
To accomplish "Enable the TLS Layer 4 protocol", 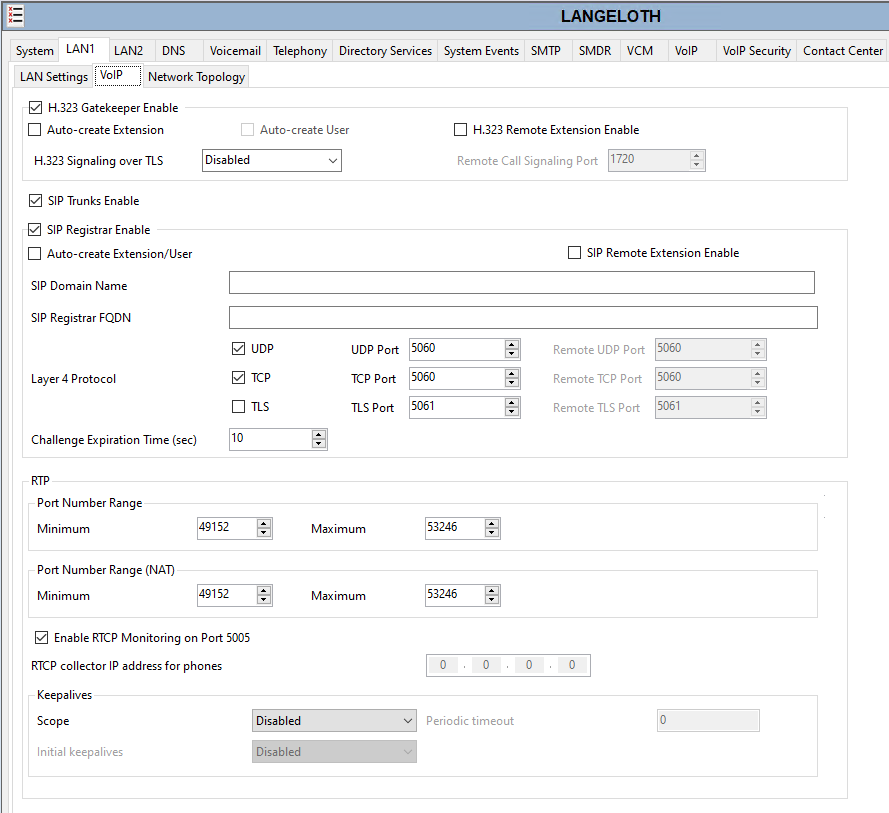I will pos(239,406).
